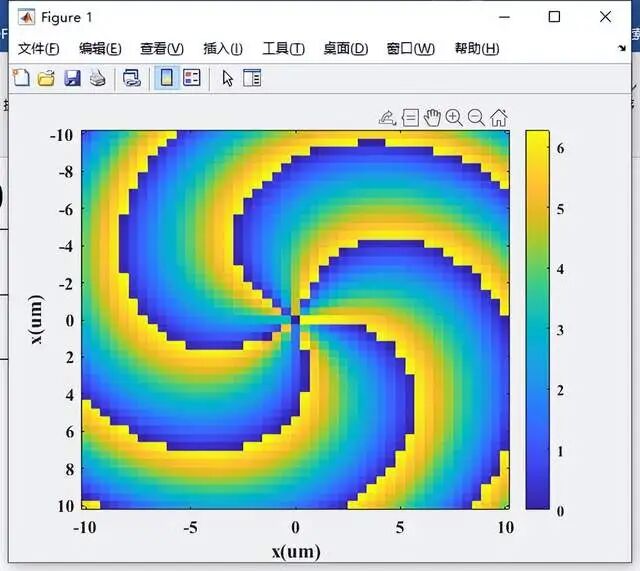Viewport: 640px width, 571px height.
Task: Enable the Data Tips tool above axes
Action: tap(410, 118)
